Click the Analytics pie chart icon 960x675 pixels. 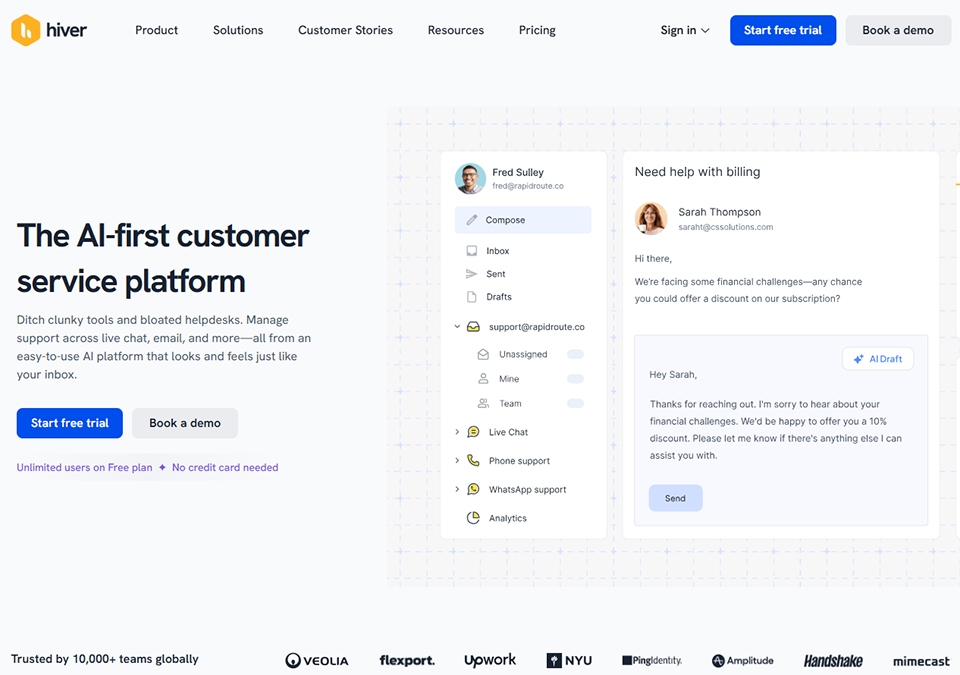click(x=473, y=518)
